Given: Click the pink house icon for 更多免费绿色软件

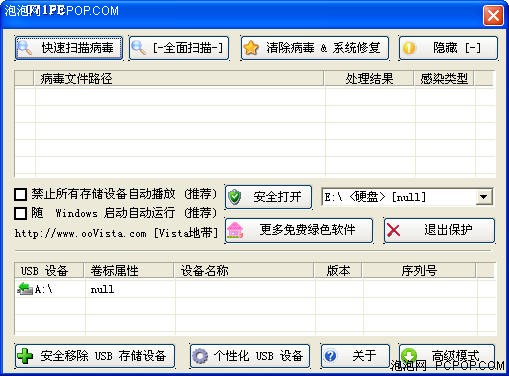Looking at the screenshot, I should [235, 230].
